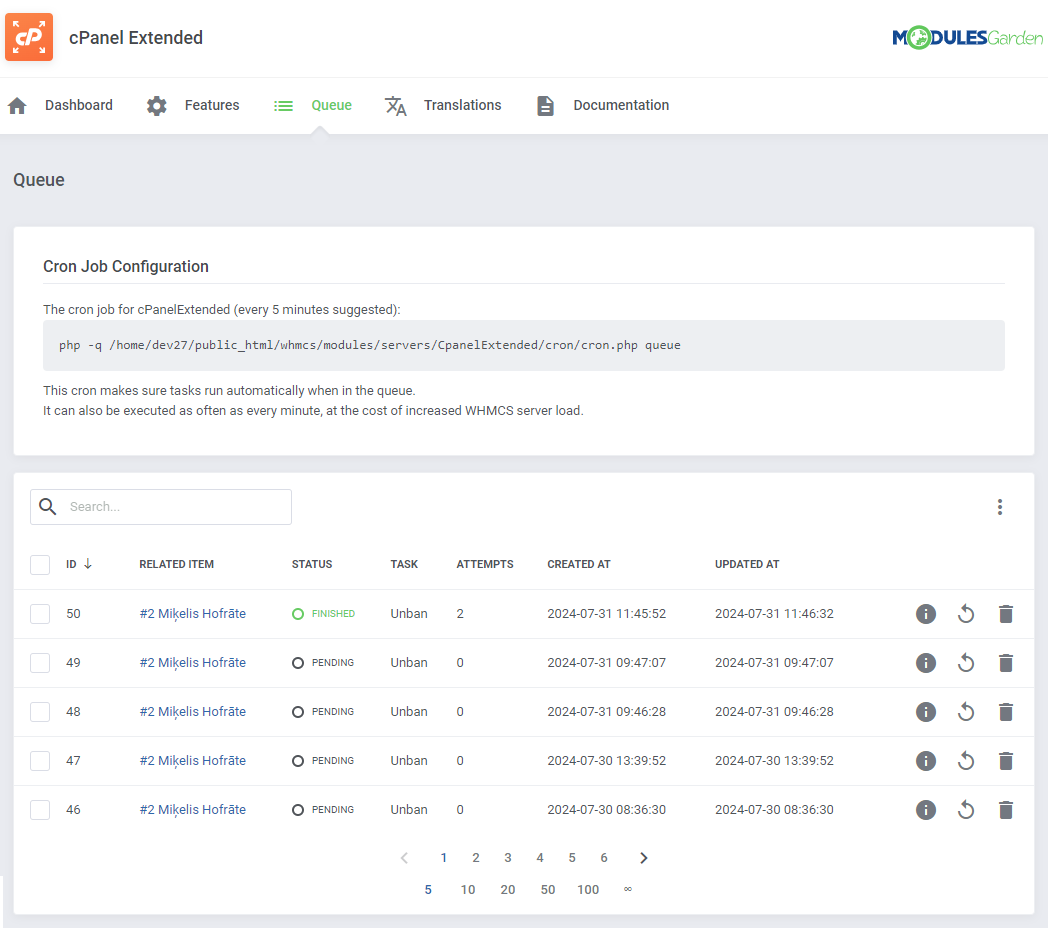Viewport: 1048px width, 928px height.
Task: Go to next page with right chevron
Action: [644, 858]
